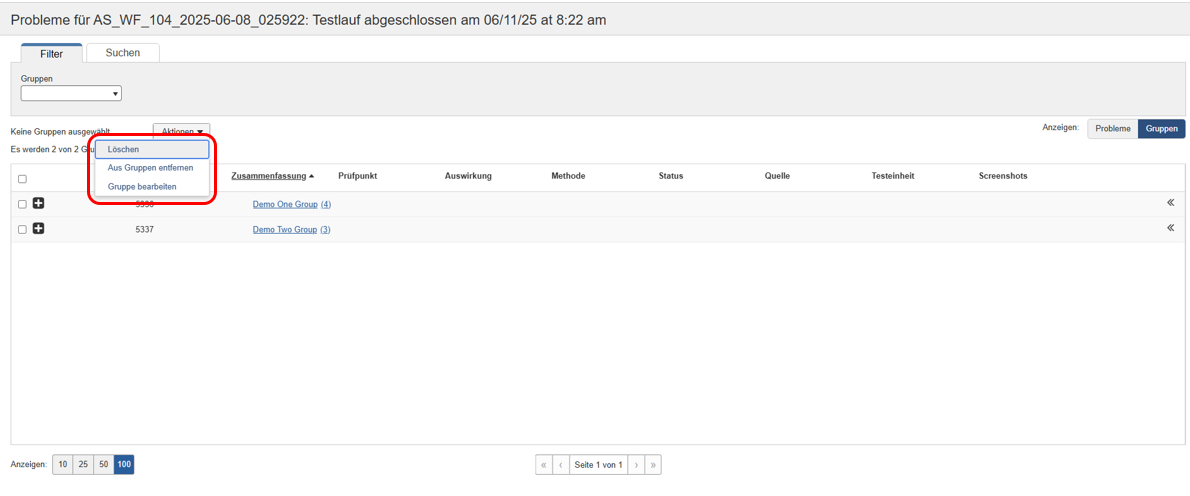Go to next page pagination arrow

pos(636,465)
